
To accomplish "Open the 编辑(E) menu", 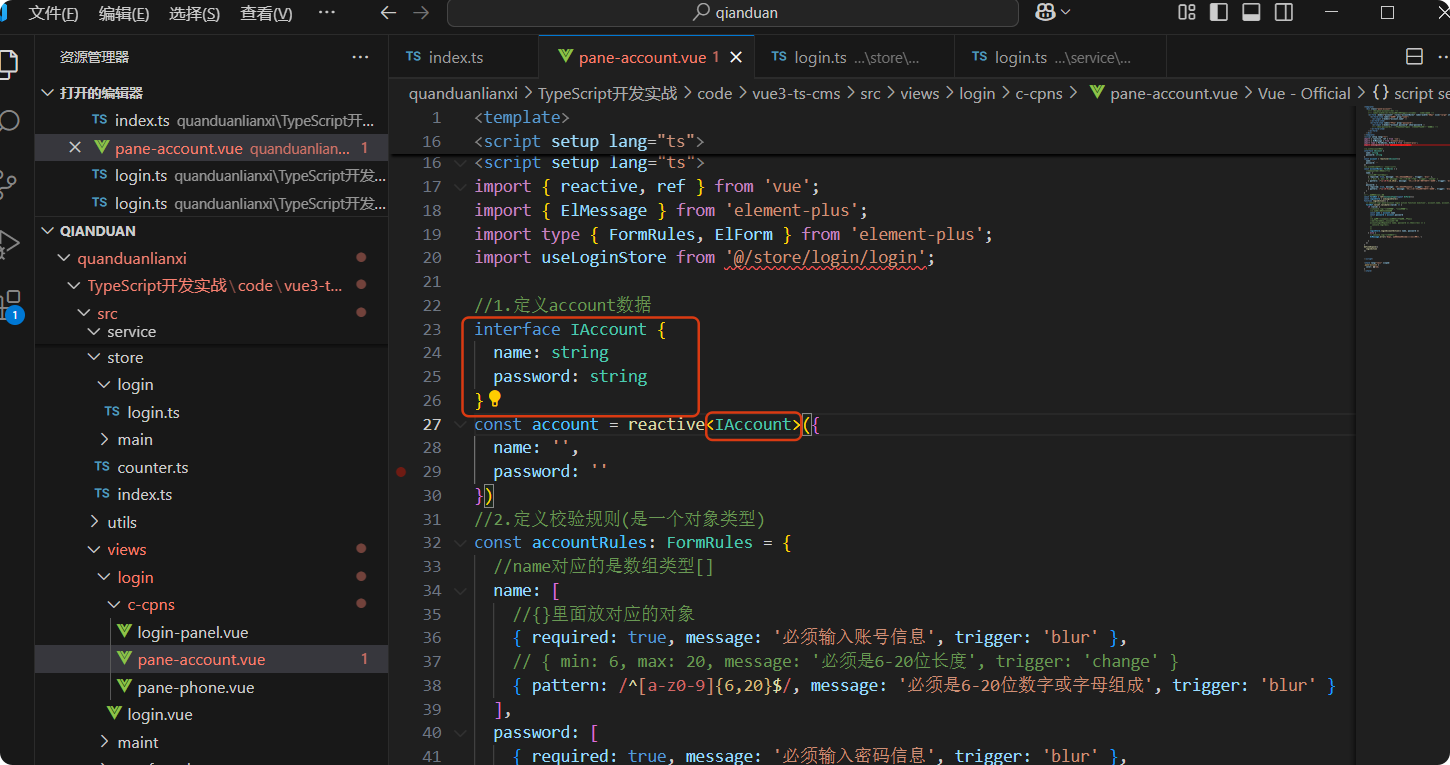I will (x=123, y=13).
